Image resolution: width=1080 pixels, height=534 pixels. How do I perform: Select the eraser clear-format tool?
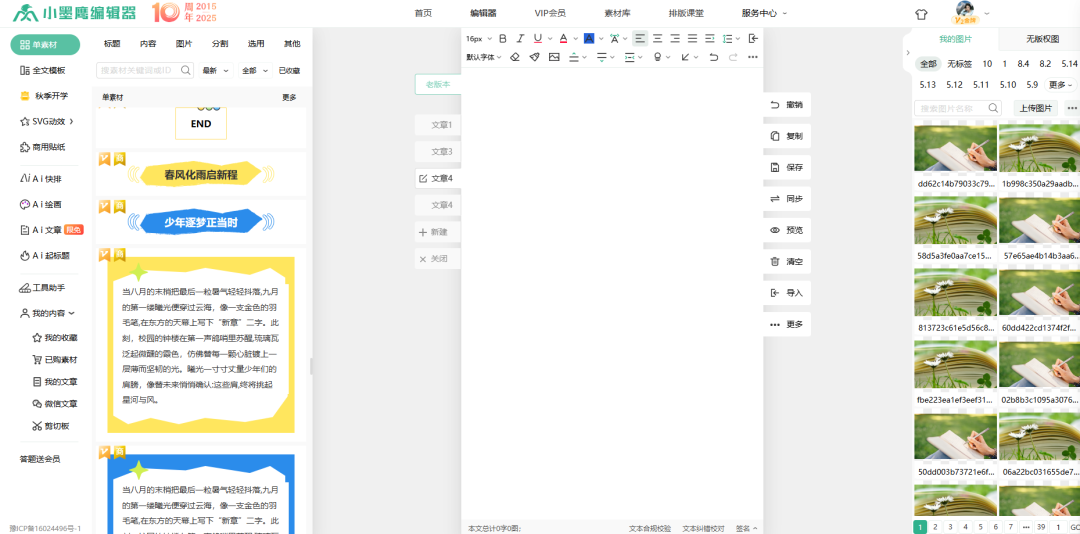[x=515, y=57]
